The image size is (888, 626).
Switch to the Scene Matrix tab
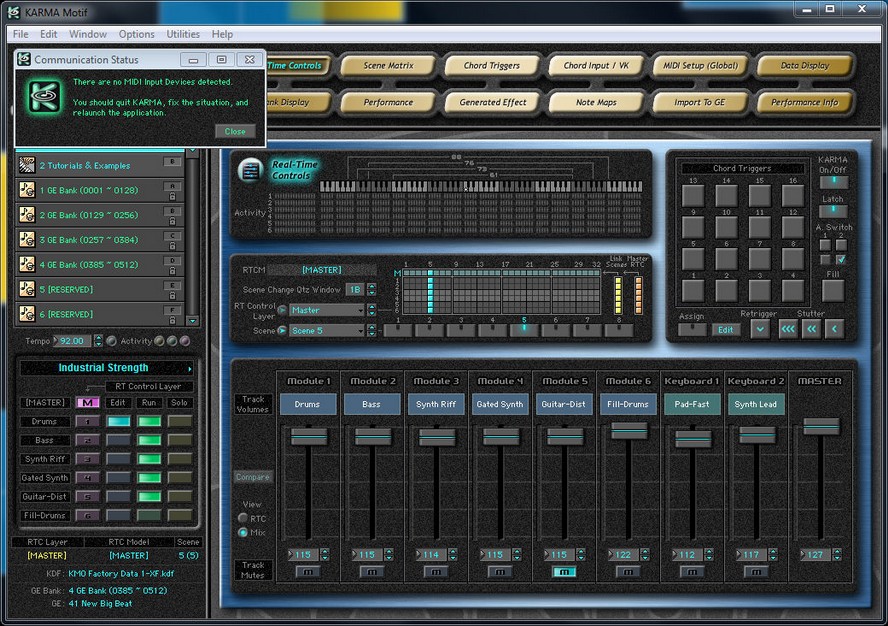point(388,66)
